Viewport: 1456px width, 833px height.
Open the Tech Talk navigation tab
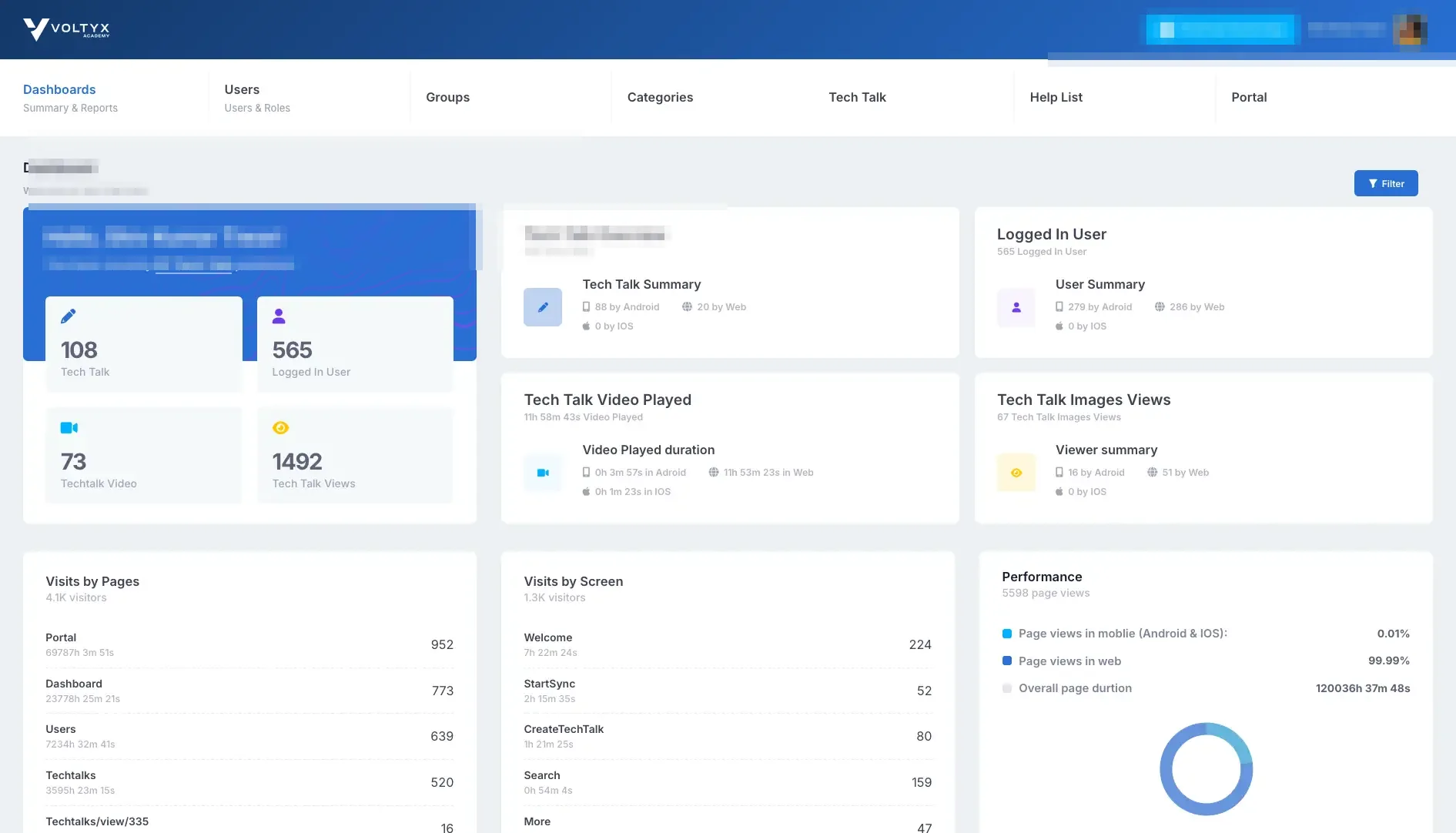click(x=857, y=97)
